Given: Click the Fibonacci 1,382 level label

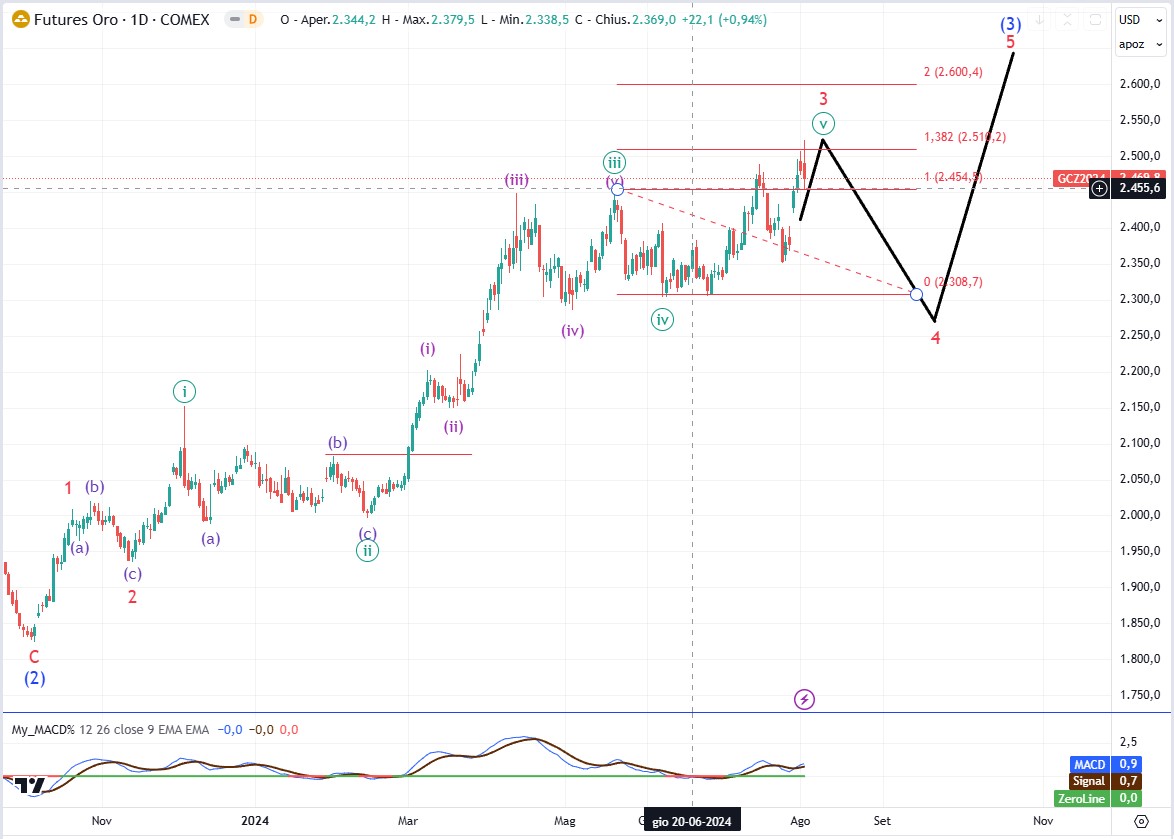Looking at the screenshot, I should pos(964,137).
